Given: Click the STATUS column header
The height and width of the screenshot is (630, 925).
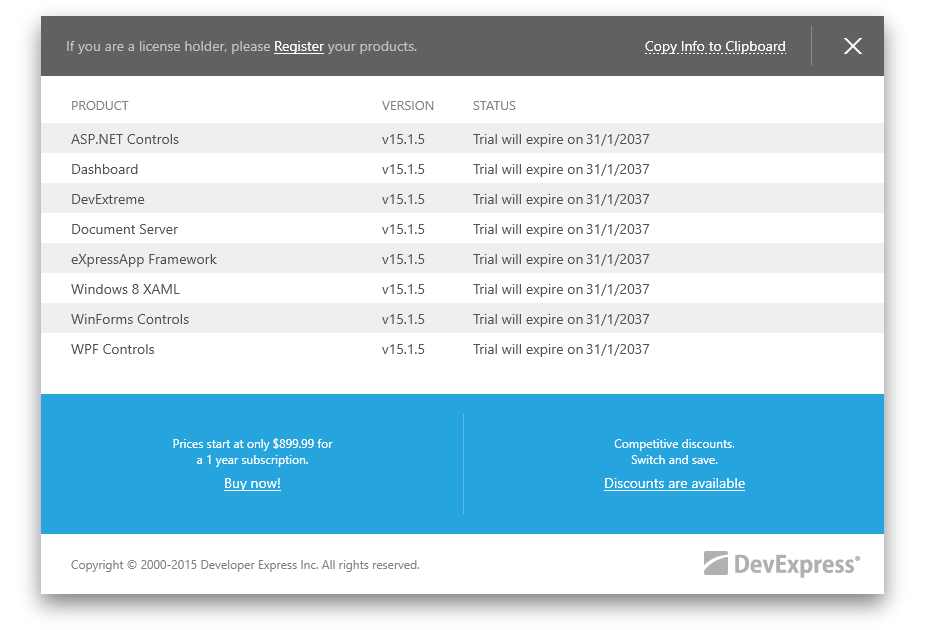Looking at the screenshot, I should point(494,106).
